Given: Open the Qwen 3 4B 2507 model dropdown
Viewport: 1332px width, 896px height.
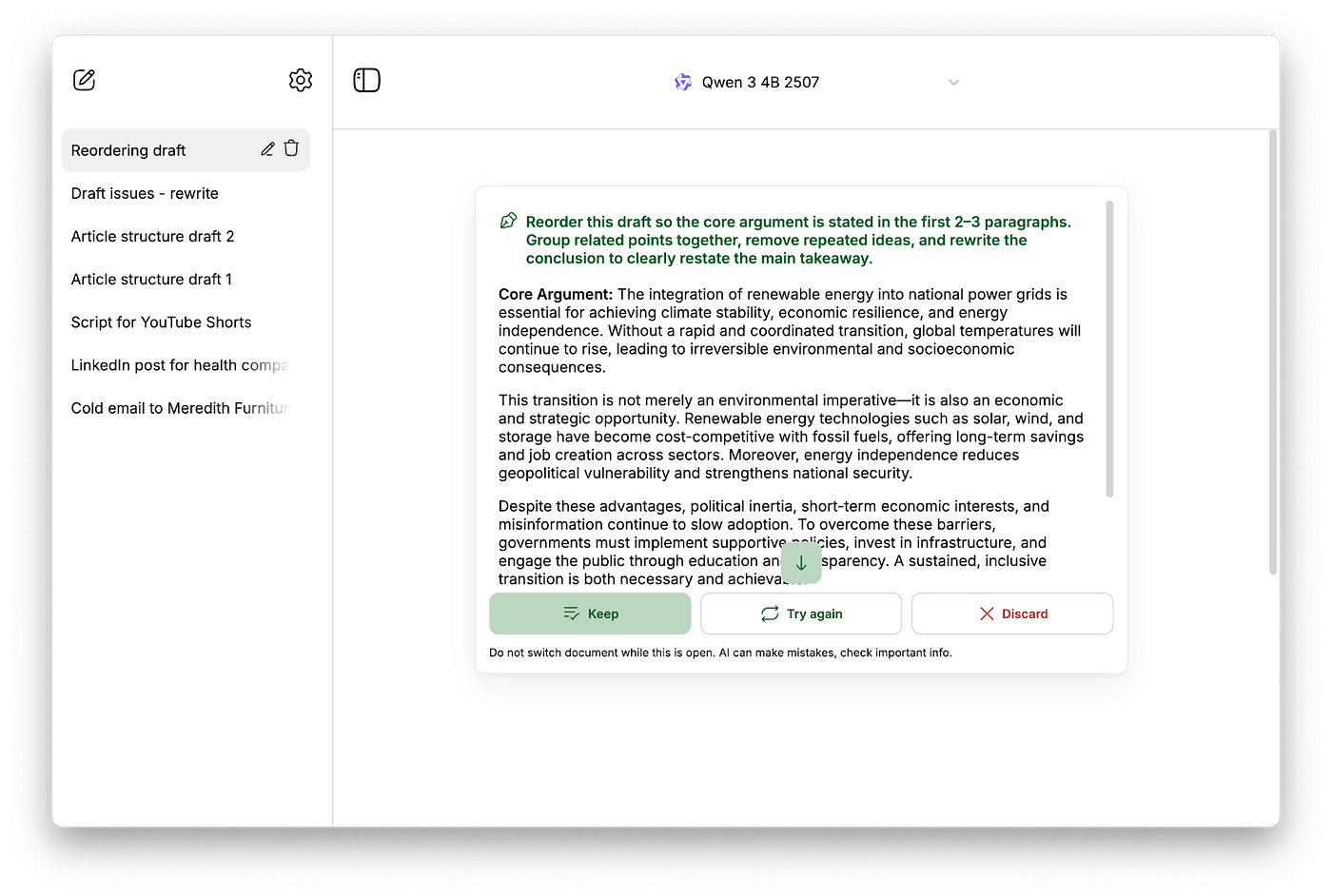Looking at the screenshot, I should (816, 83).
